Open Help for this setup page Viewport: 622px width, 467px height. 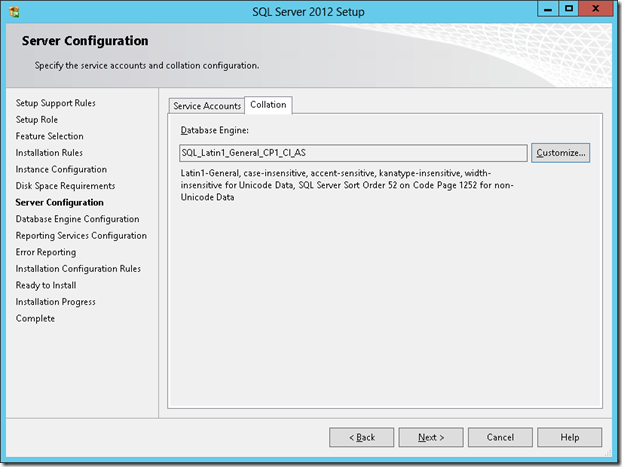570,437
